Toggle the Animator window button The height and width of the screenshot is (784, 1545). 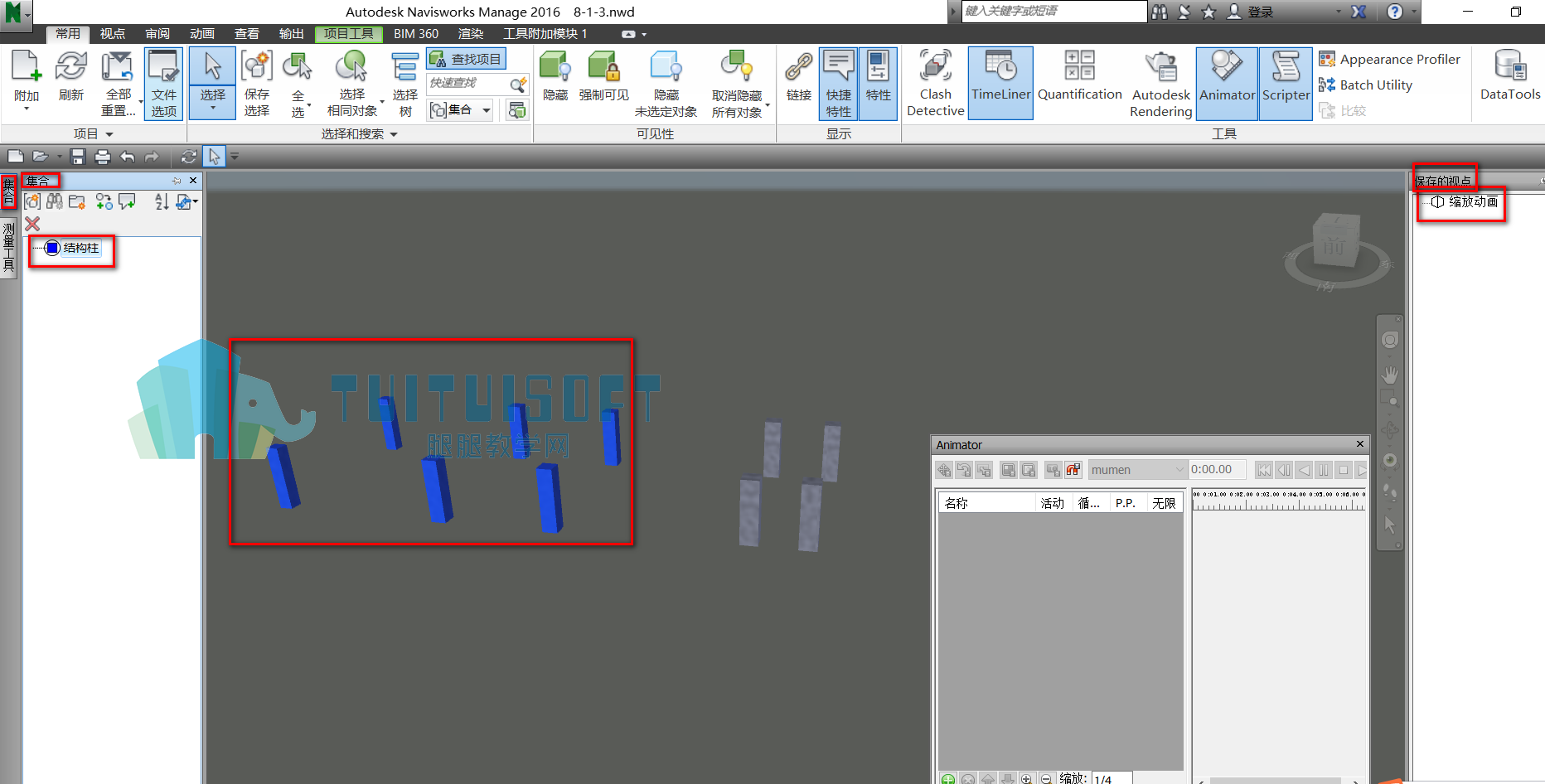(x=1227, y=83)
